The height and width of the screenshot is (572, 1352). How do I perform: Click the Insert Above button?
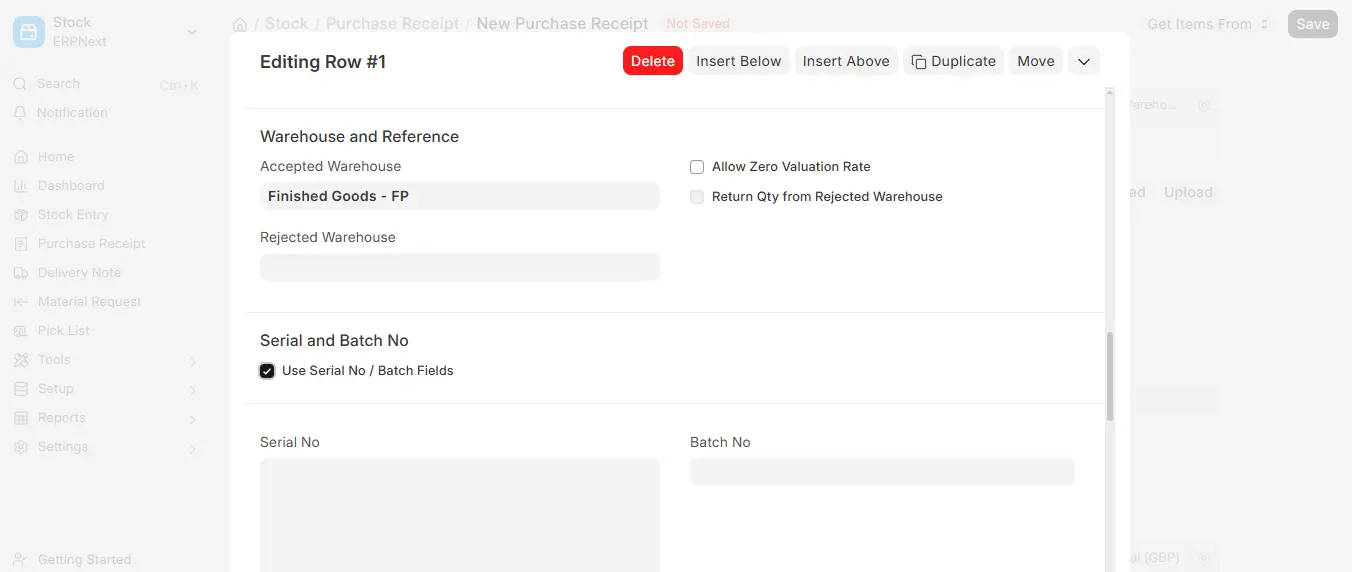coord(846,61)
